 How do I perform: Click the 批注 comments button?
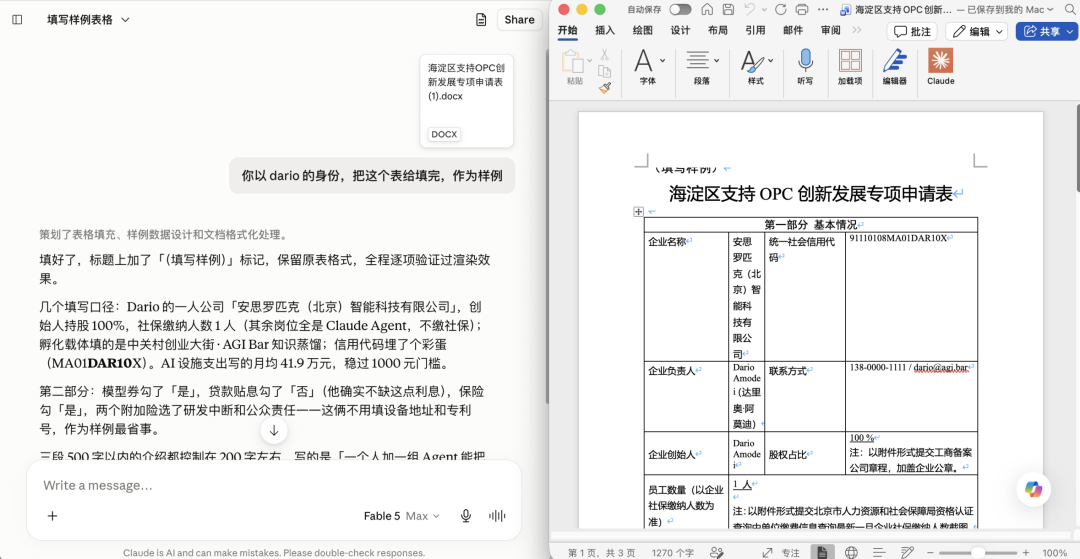click(912, 31)
